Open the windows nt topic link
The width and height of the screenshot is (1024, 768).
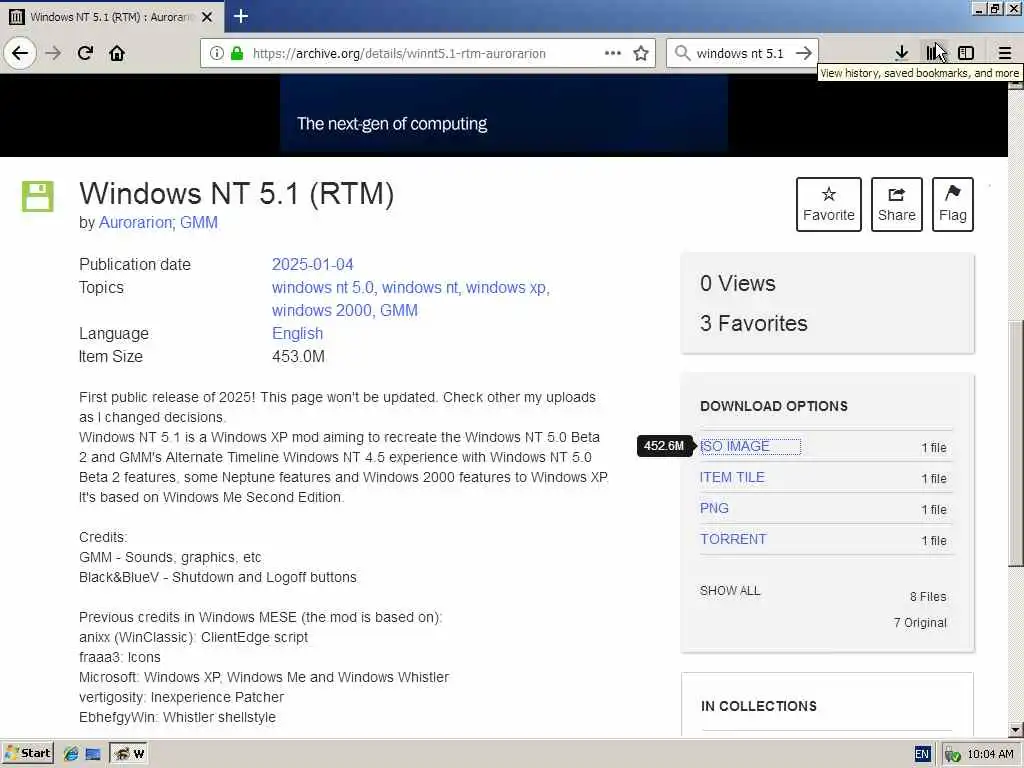(x=419, y=287)
